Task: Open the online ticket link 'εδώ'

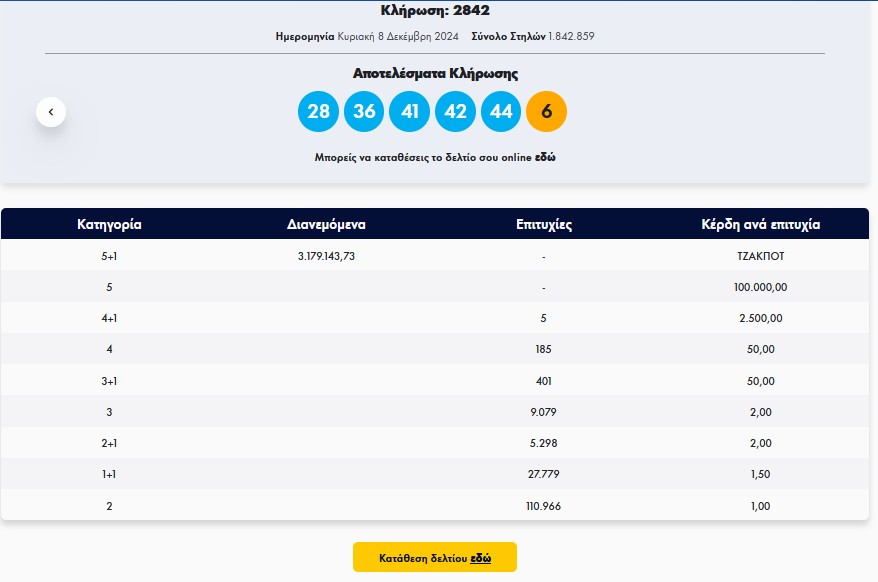Action: tap(545, 157)
